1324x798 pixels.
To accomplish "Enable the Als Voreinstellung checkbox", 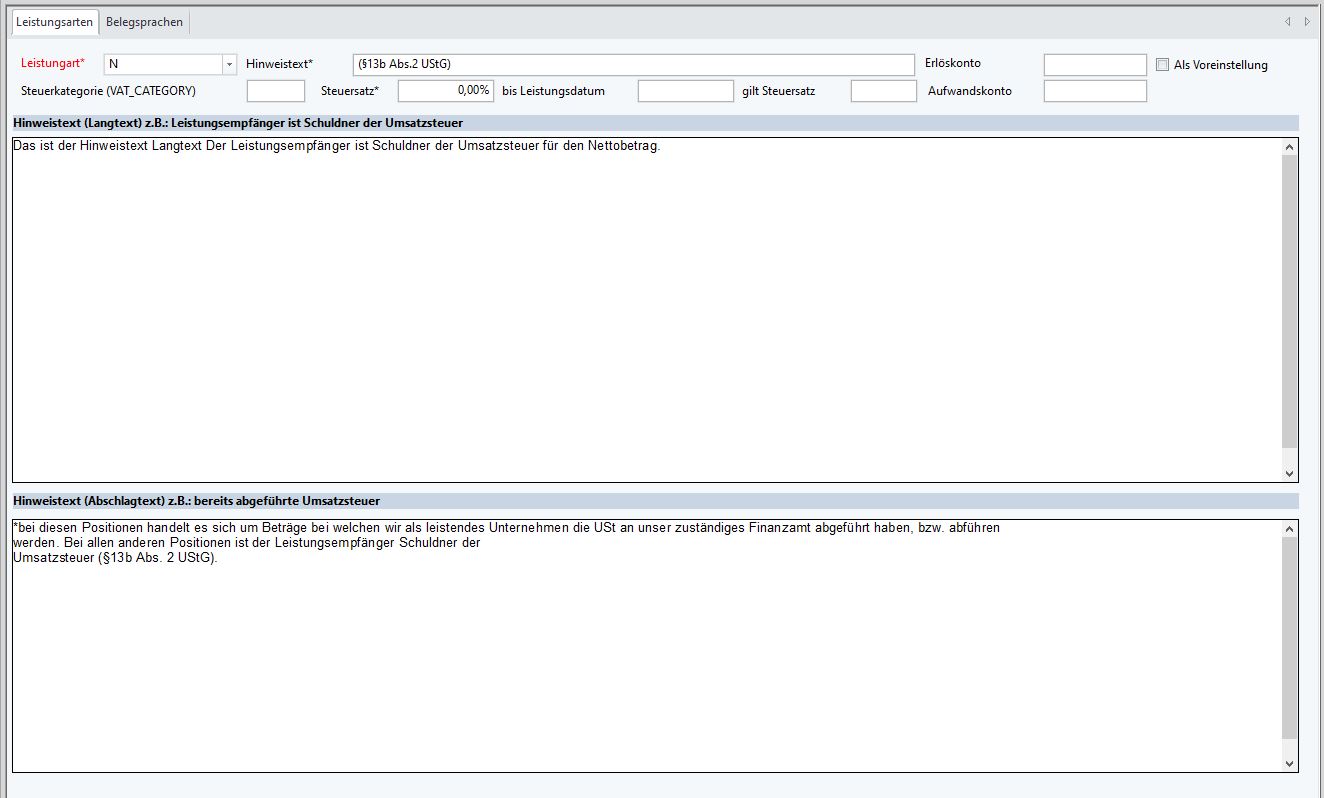I will [1162, 65].
